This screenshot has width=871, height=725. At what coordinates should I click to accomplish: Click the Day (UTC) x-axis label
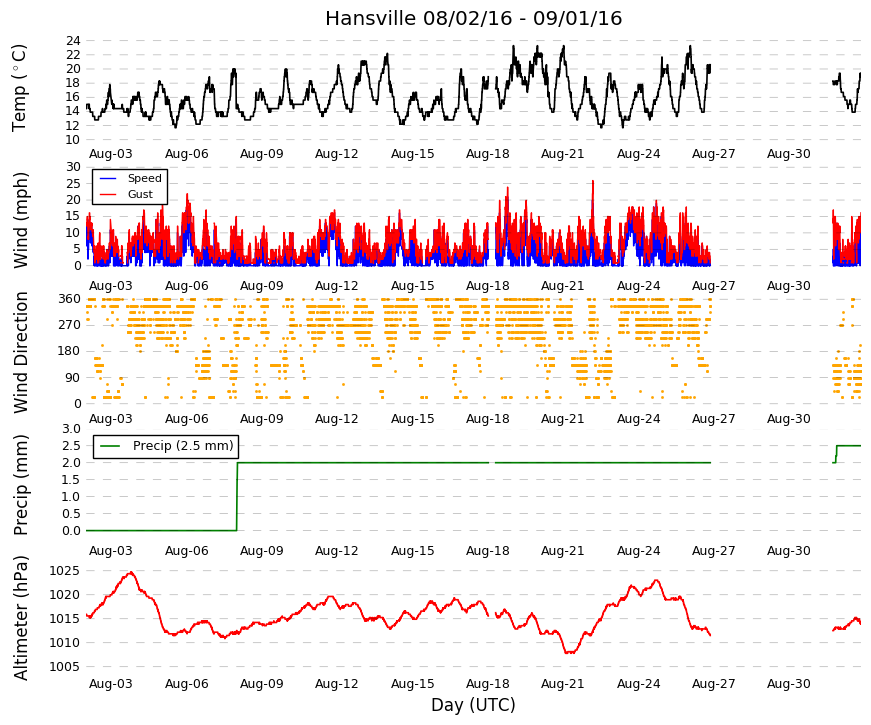(473, 705)
